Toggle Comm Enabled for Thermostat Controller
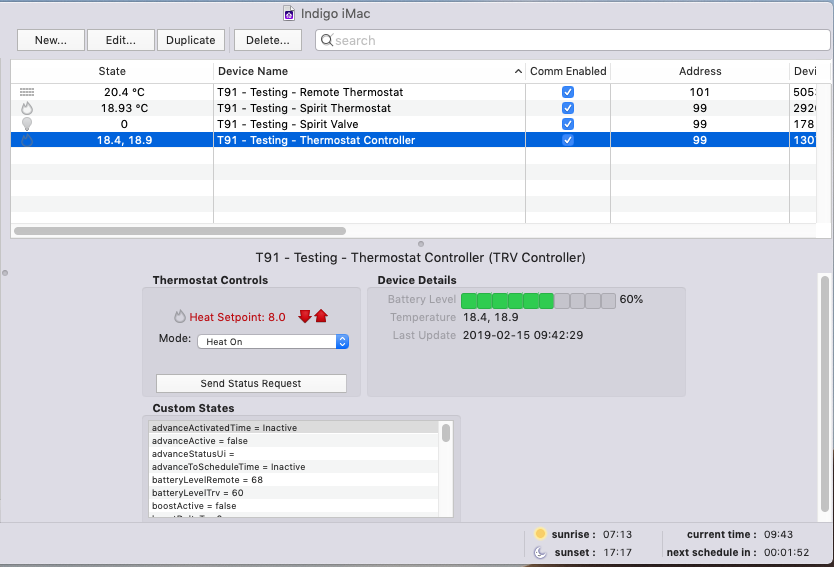Screen dimensions: 834x567 [568, 140]
